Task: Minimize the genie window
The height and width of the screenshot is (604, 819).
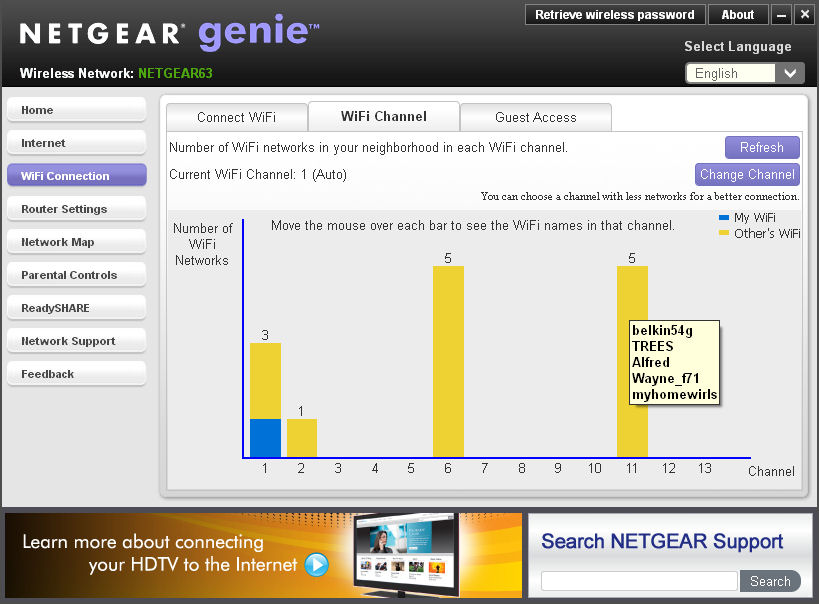Action: click(781, 15)
